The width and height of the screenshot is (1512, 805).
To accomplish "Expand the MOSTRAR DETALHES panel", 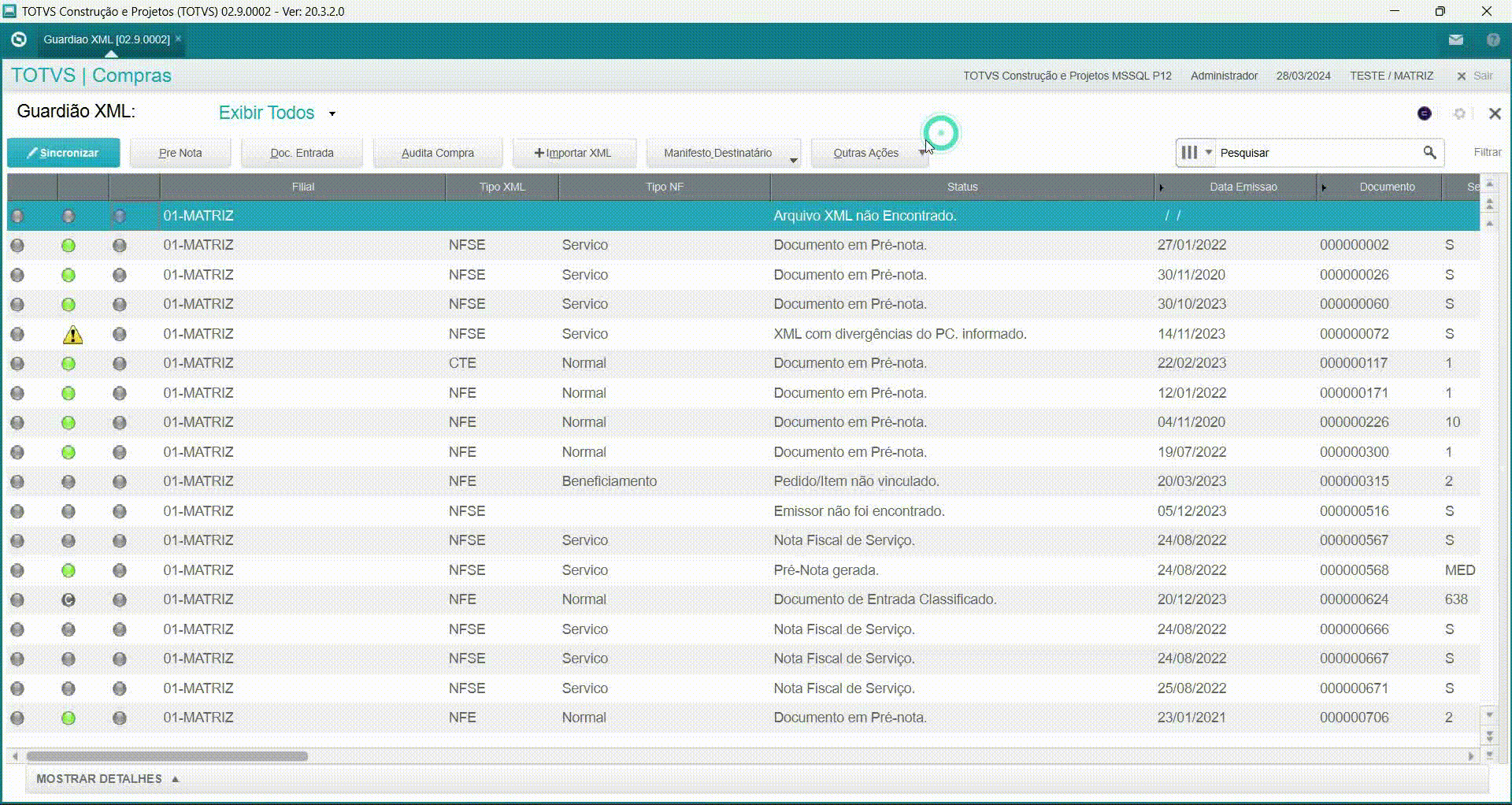I will coord(107,779).
